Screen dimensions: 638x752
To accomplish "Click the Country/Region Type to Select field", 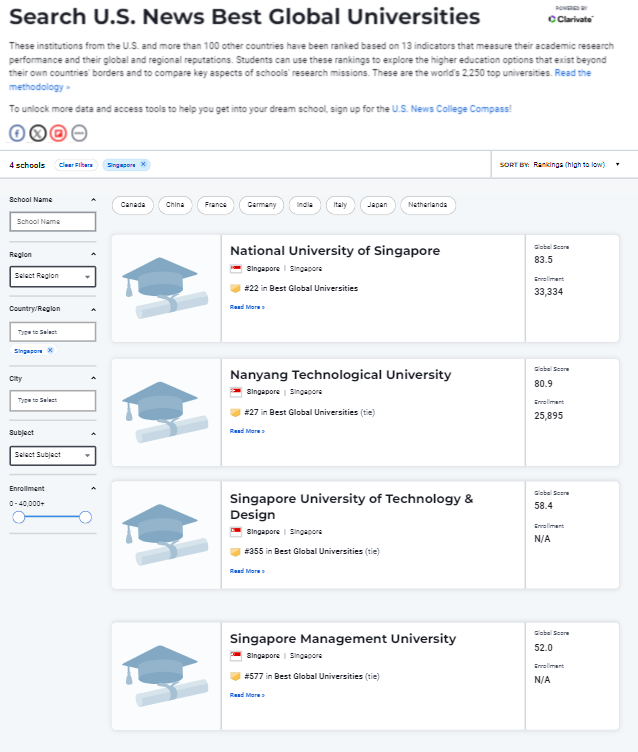I will point(53,332).
